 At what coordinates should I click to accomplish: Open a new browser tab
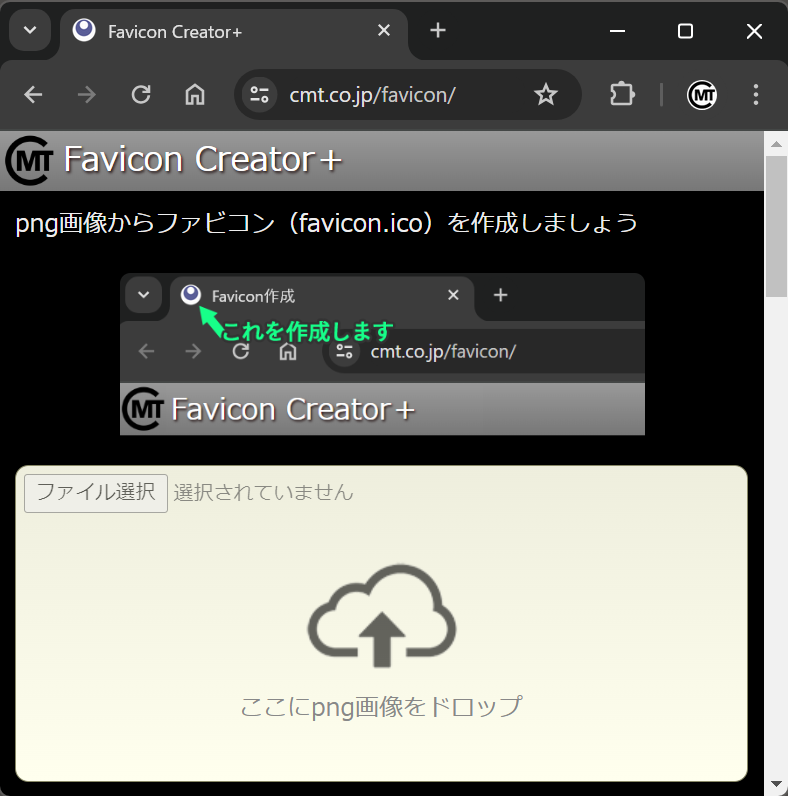438,30
